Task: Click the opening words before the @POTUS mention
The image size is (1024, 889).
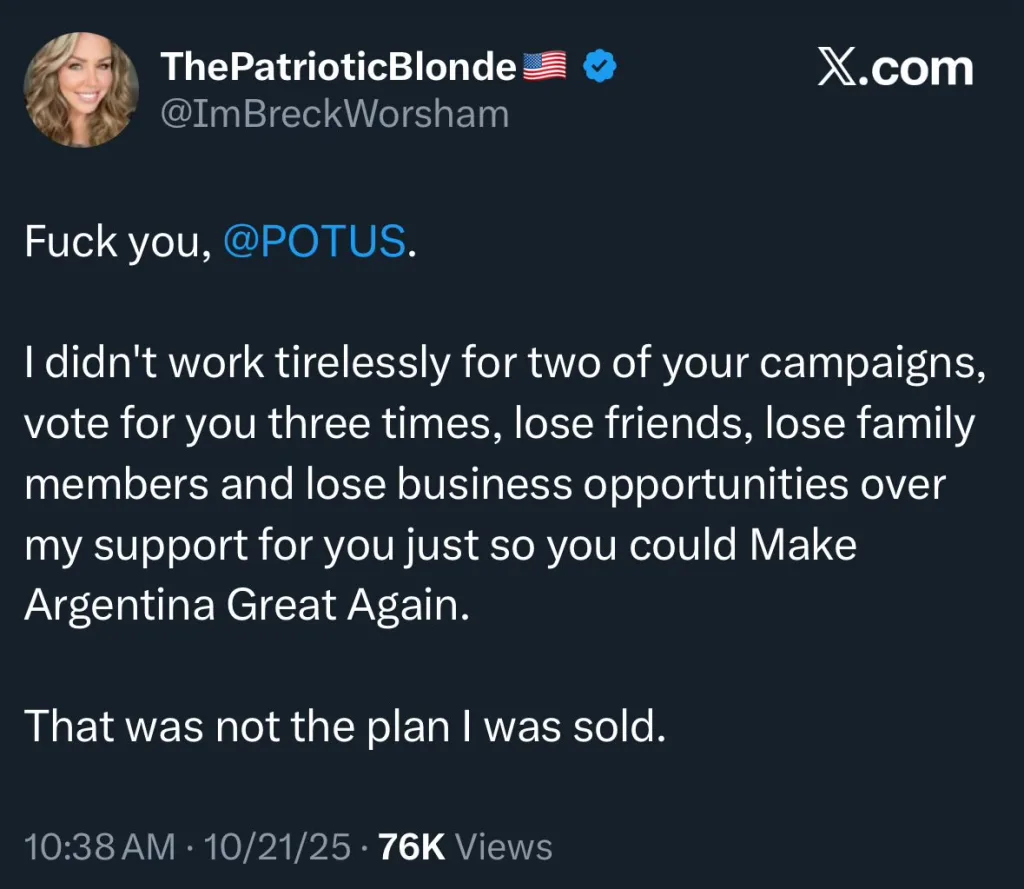Action: tap(116, 242)
